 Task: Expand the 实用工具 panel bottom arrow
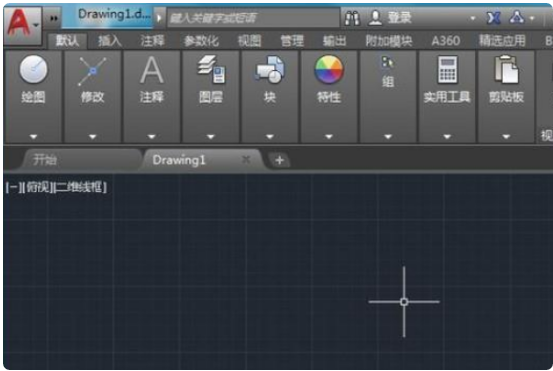pos(447,136)
